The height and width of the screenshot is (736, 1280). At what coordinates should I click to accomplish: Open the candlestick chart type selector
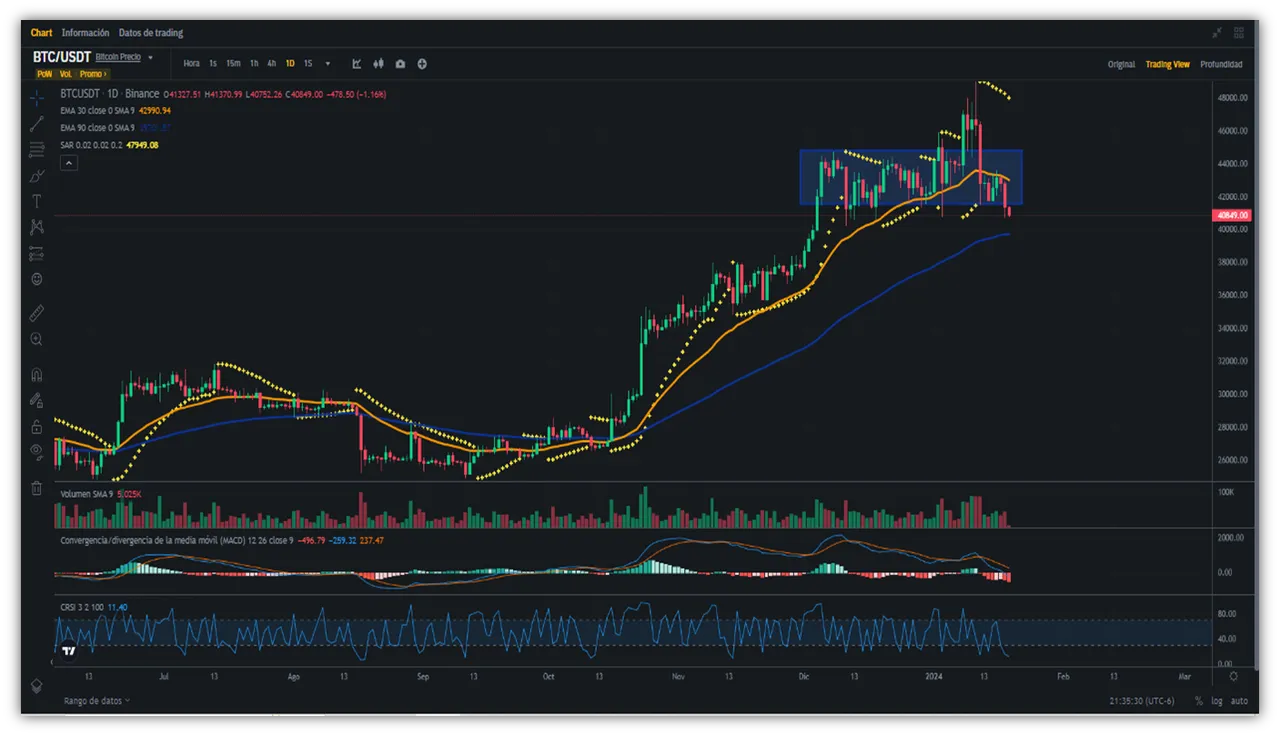click(x=378, y=63)
